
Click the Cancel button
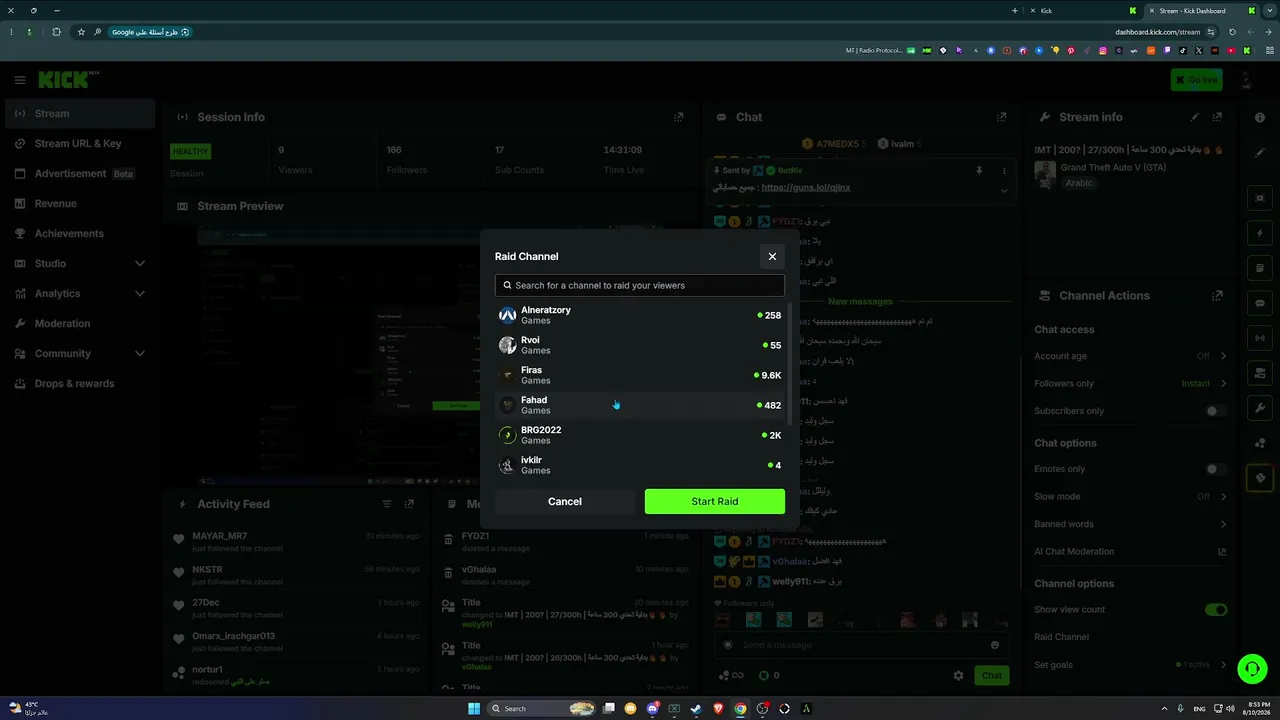point(565,502)
